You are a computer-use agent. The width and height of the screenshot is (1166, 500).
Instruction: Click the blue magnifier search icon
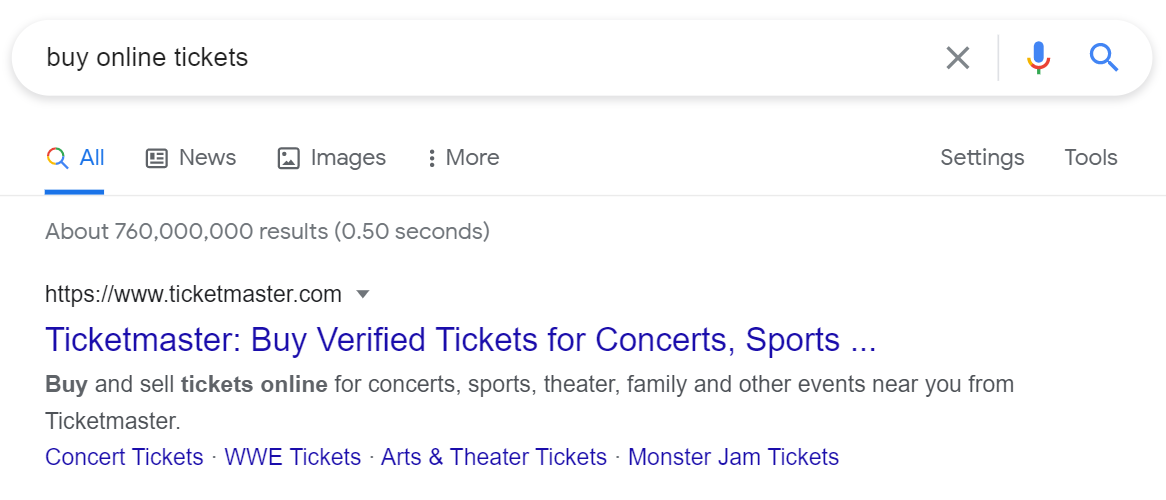click(1103, 58)
